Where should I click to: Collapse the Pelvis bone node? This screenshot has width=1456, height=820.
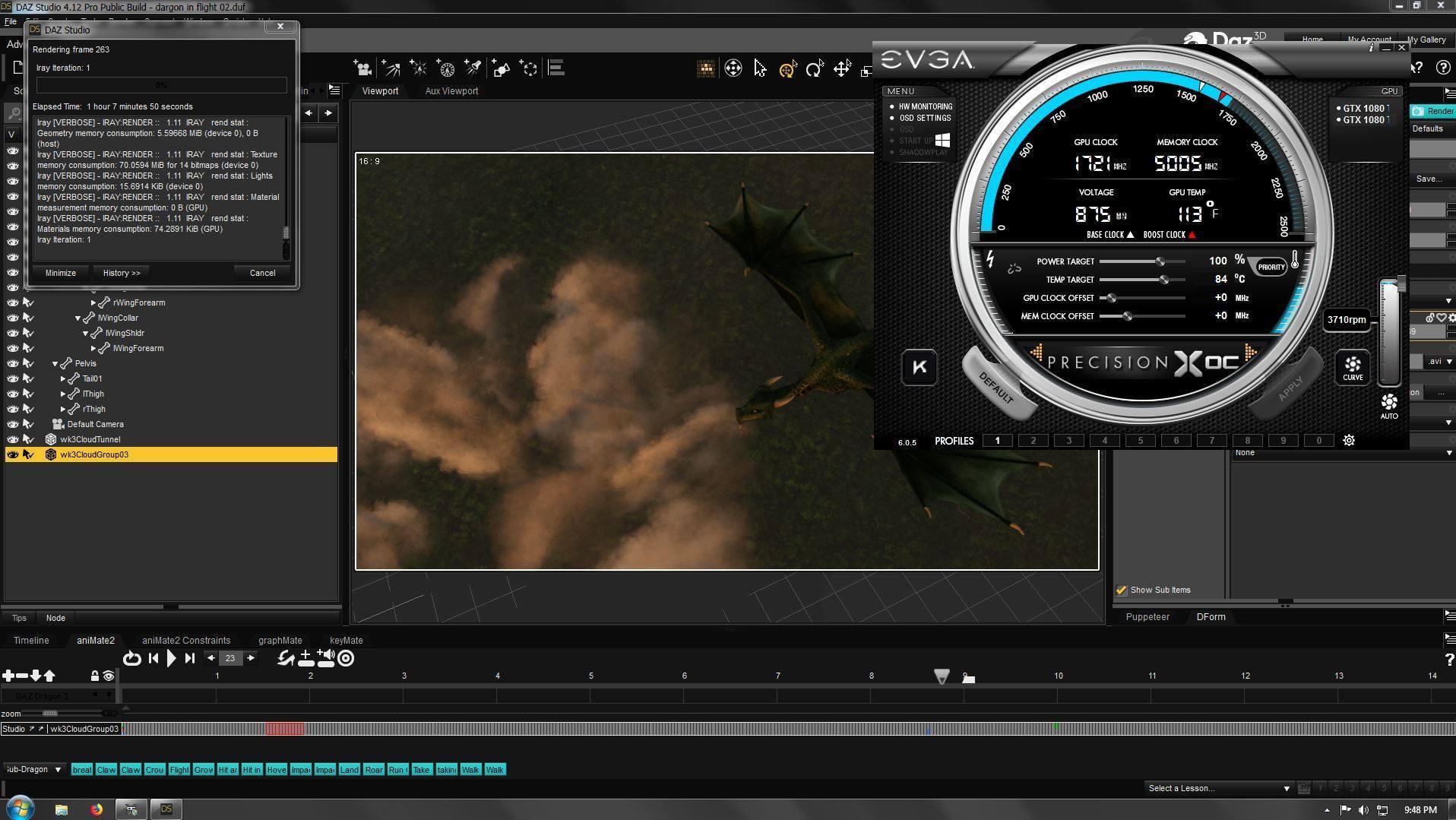[x=55, y=364]
